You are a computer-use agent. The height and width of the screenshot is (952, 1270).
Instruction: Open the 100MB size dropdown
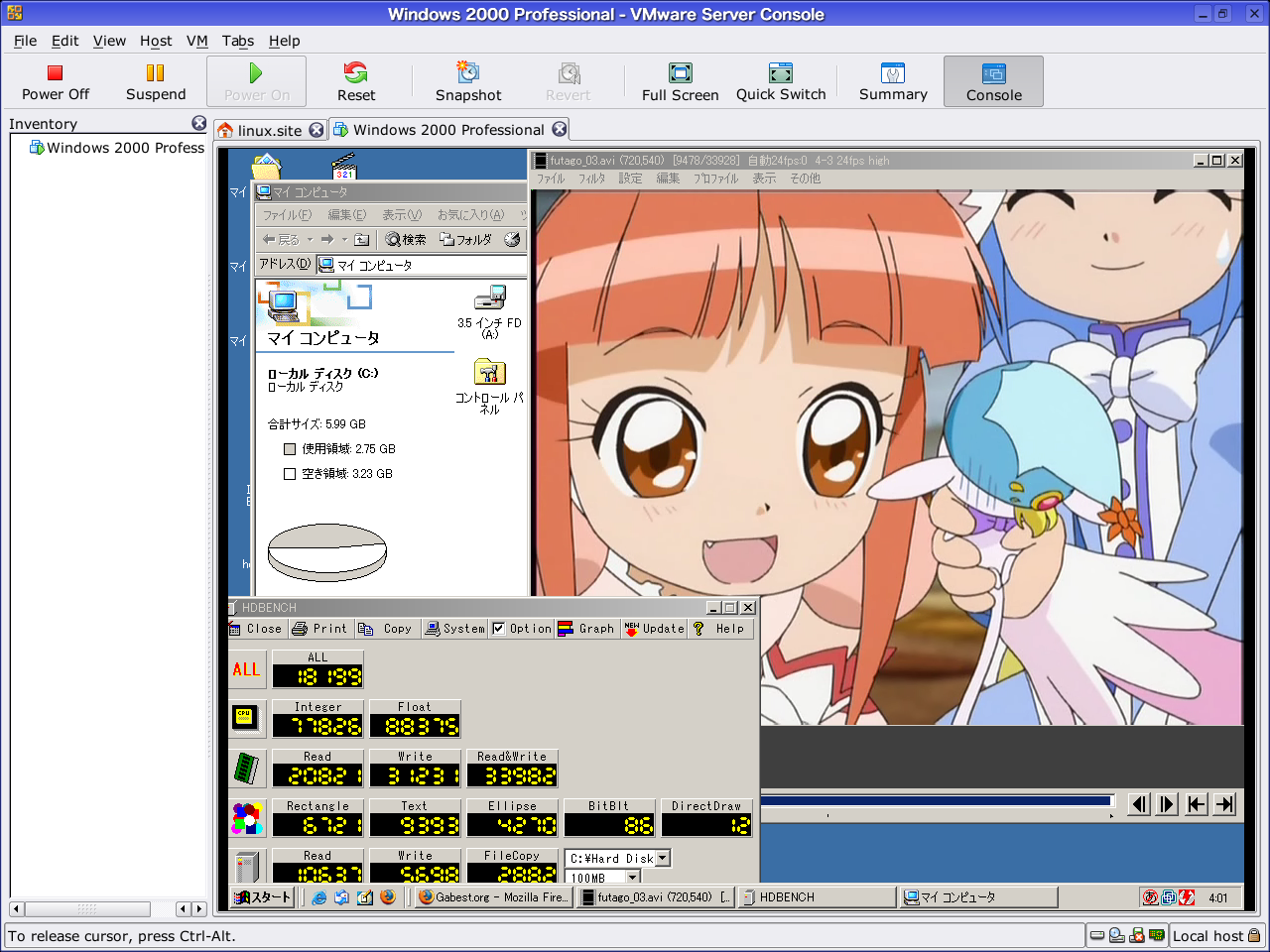click(x=633, y=878)
